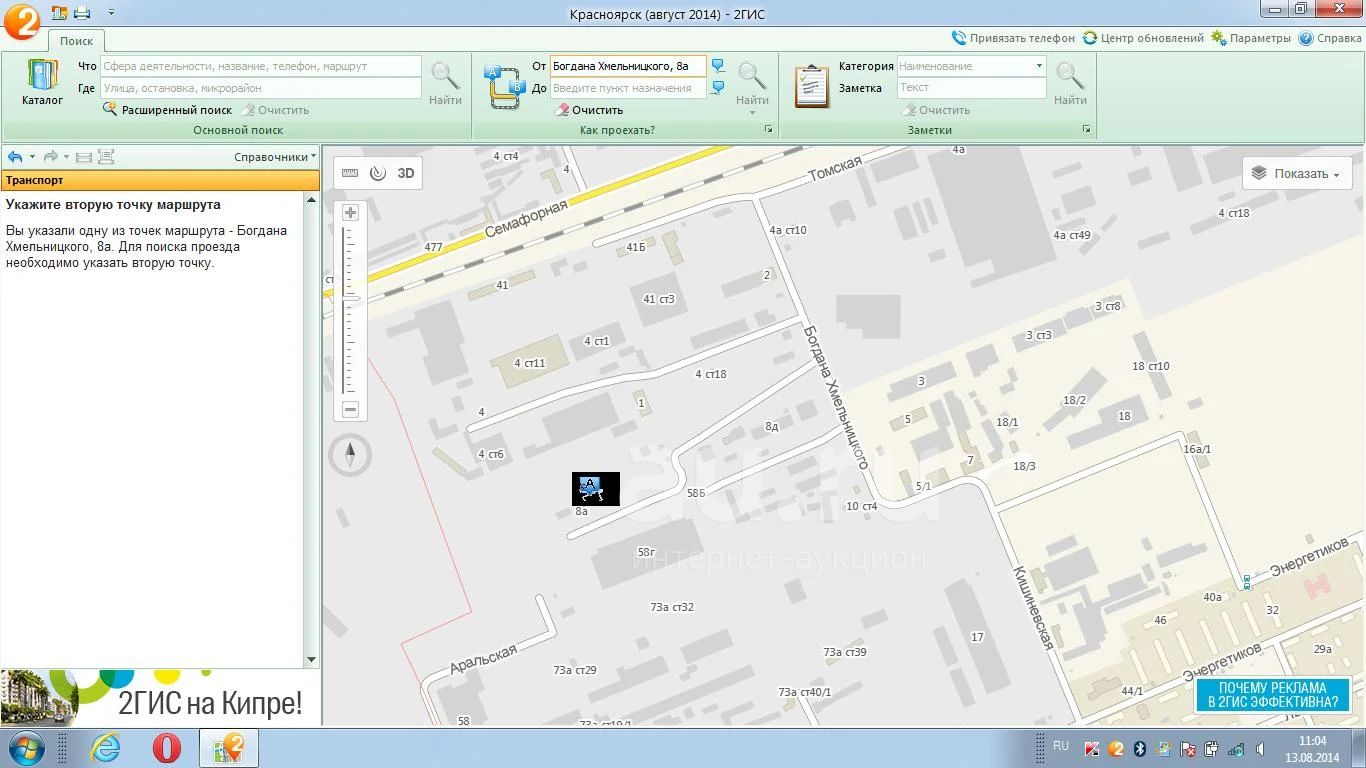
Task: Click the Где location input field
Action: [260, 88]
